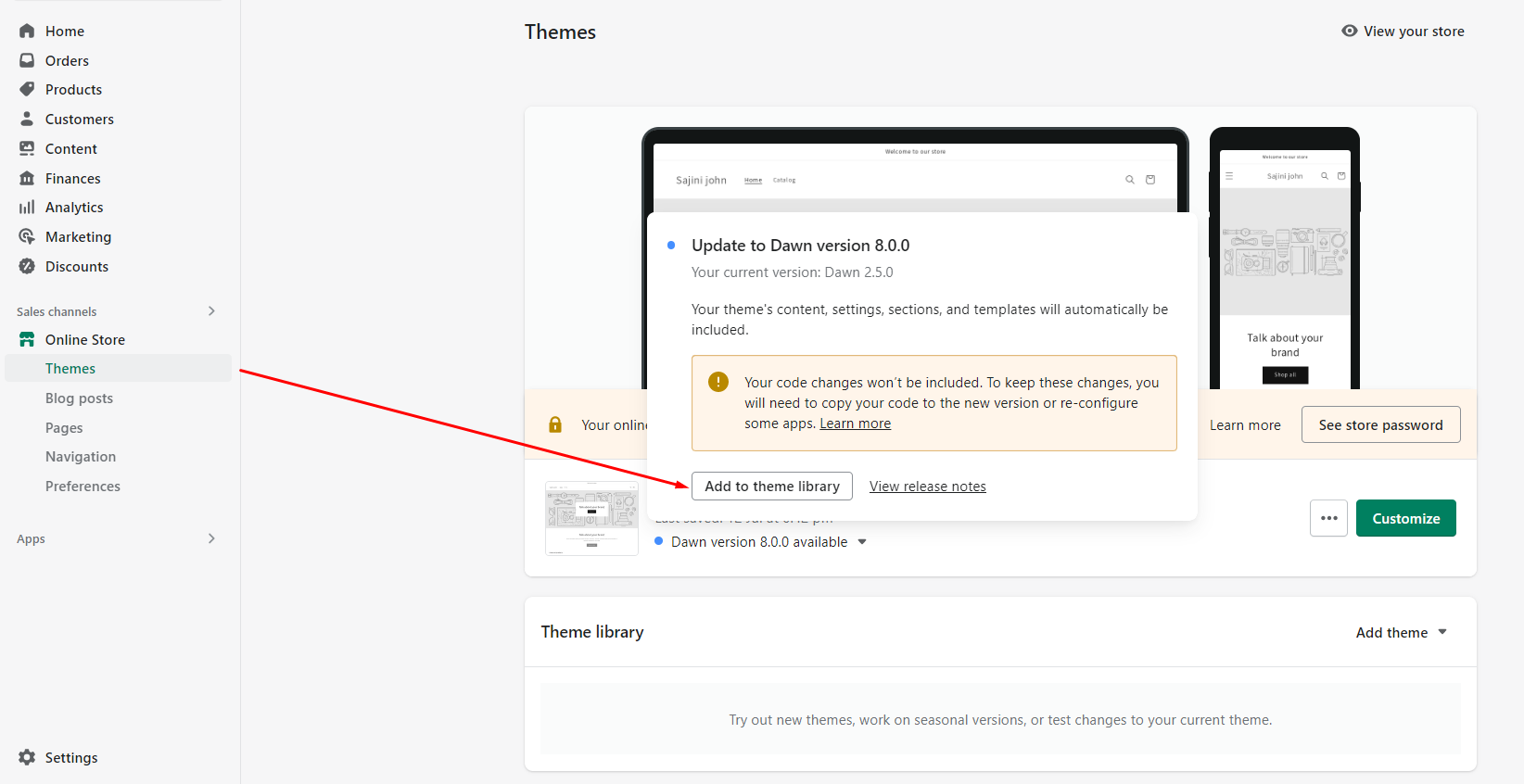The image size is (1524, 784).
Task: Click the Settings gear icon
Action: pyautogui.click(x=27, y=757)
